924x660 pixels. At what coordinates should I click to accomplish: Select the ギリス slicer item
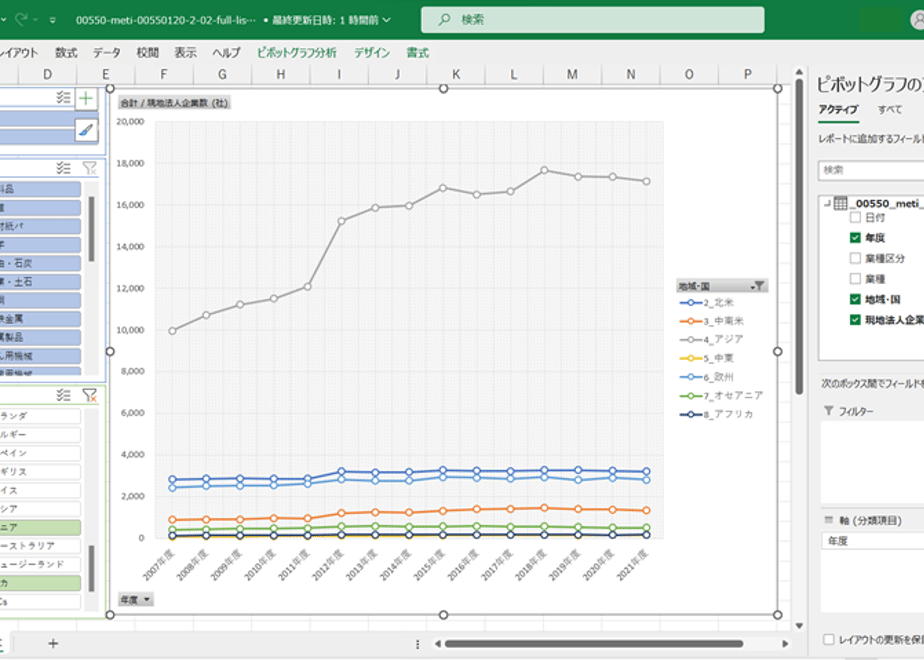pos(40,471)
